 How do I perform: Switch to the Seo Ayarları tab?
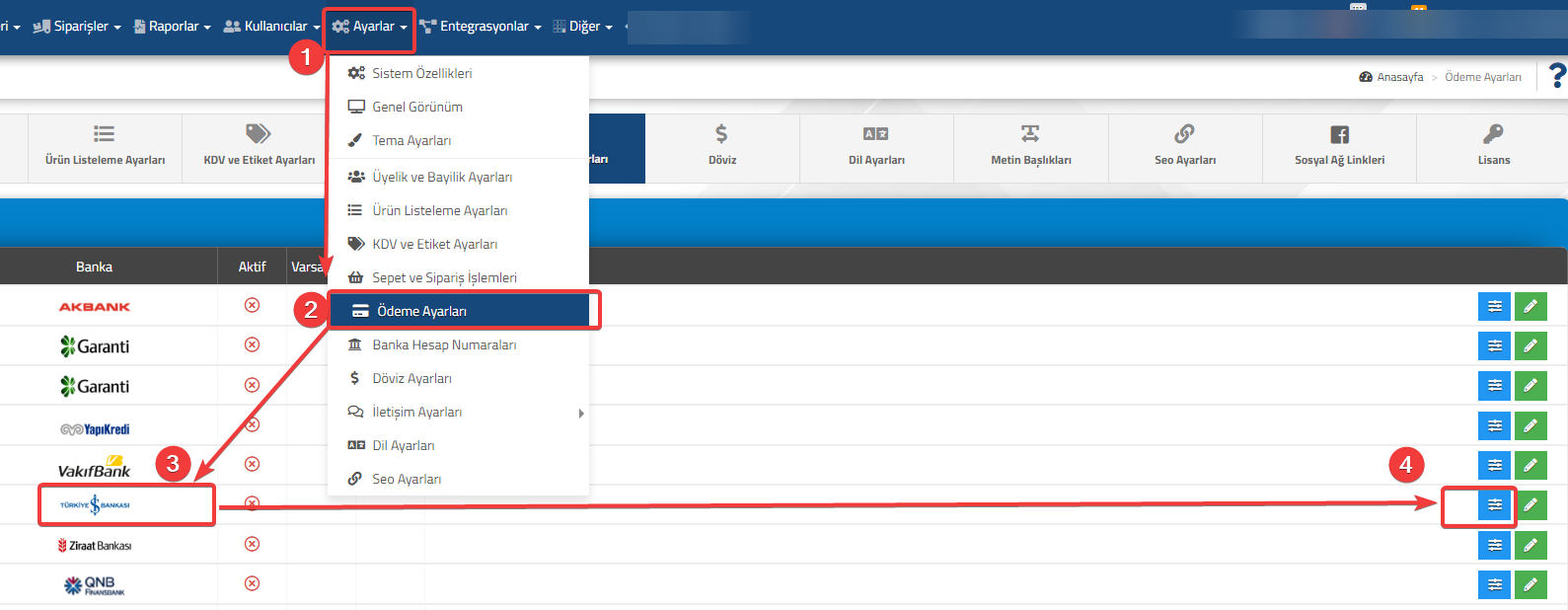click(1185, 148)
